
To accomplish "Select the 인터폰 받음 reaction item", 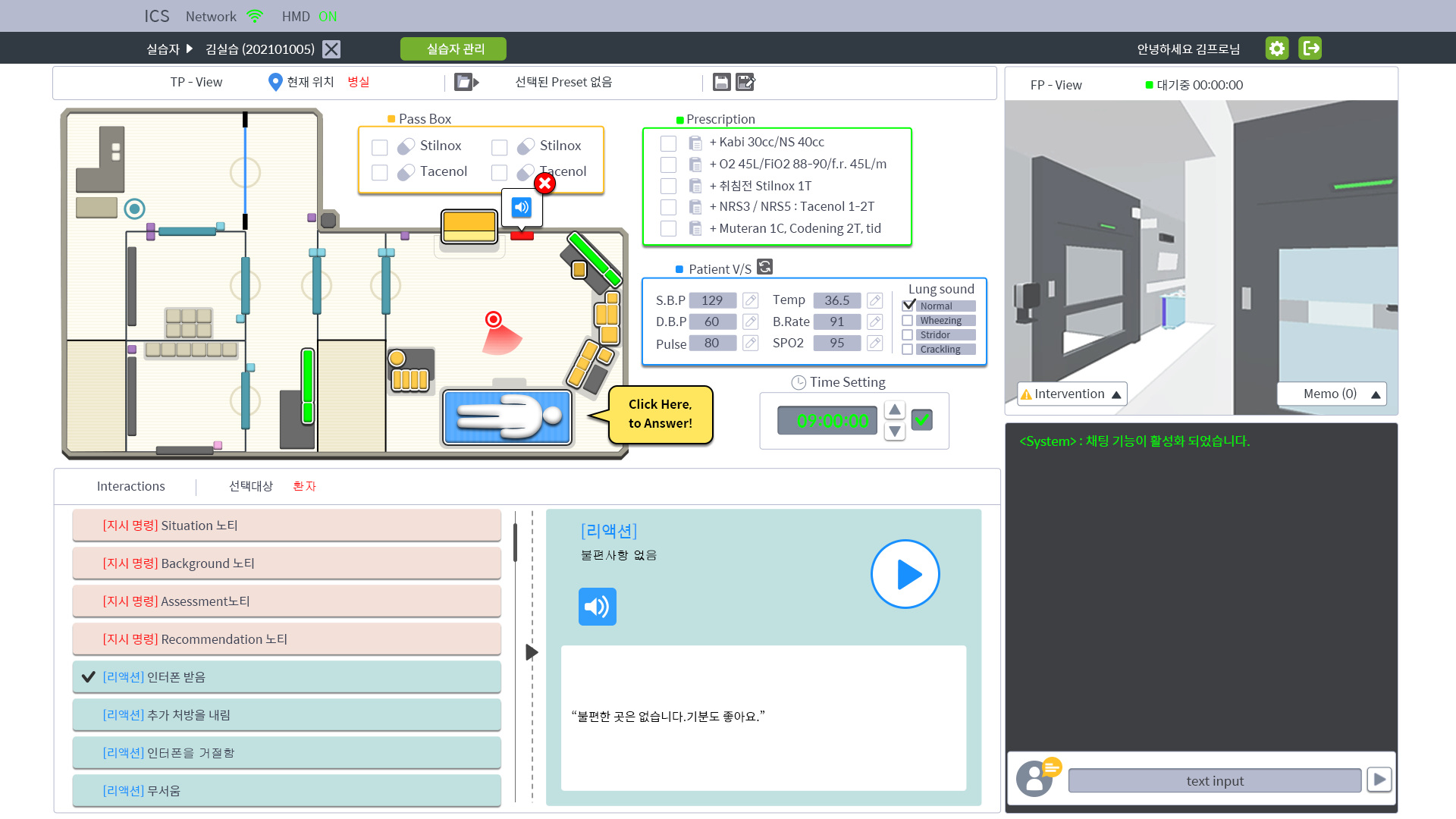I will [x=287, y=677].
